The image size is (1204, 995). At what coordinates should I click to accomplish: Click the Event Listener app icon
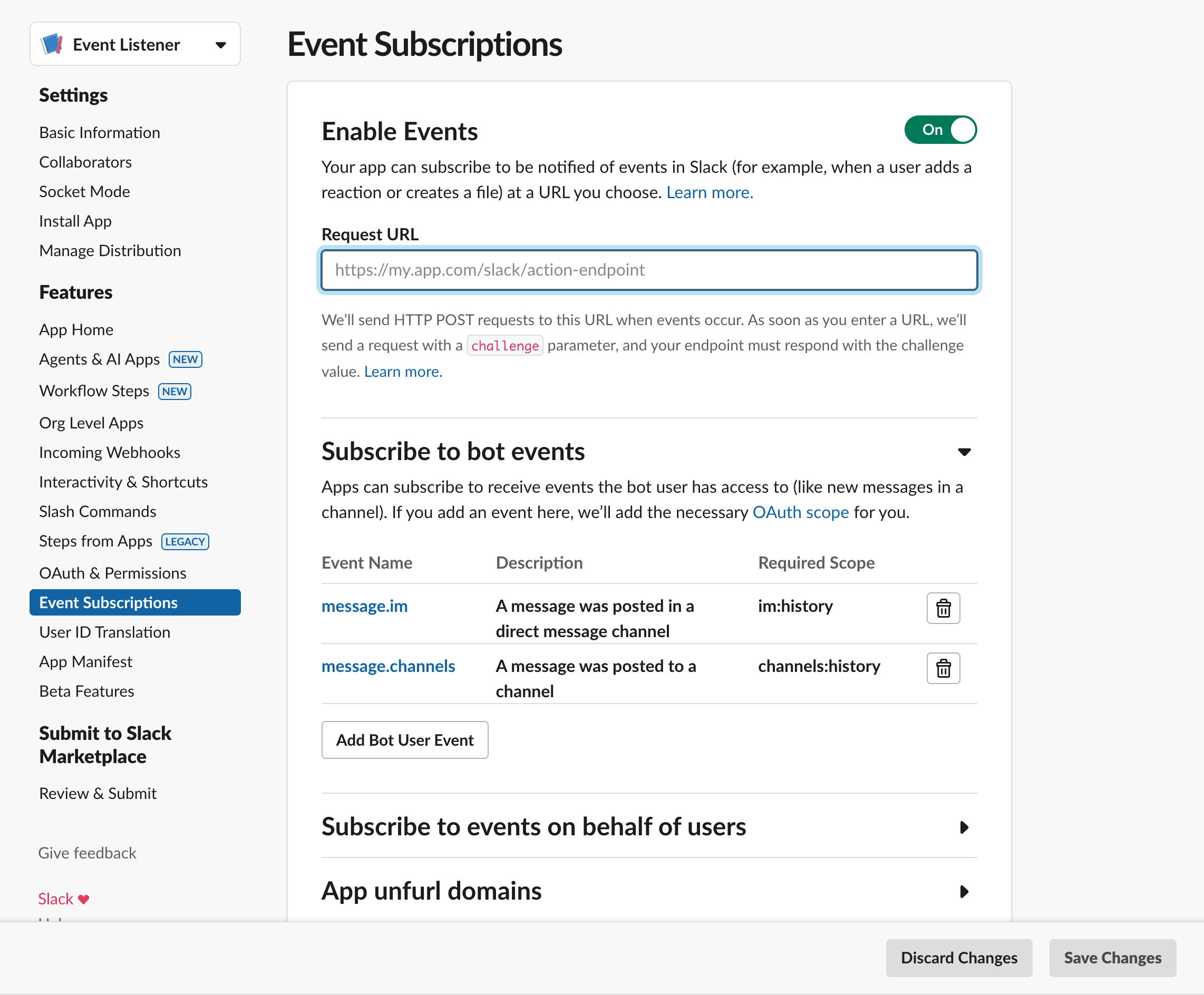(x=52, y=44)
